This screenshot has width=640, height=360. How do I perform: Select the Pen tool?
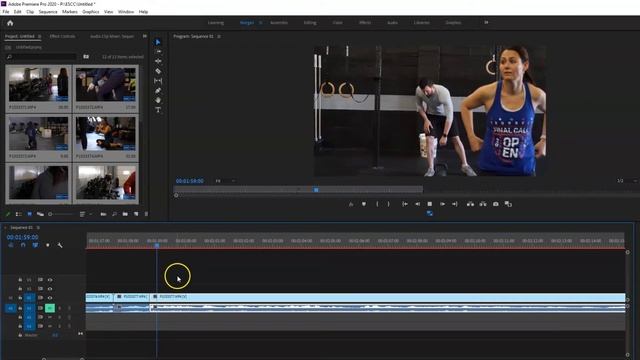click(x=158, y=91)
